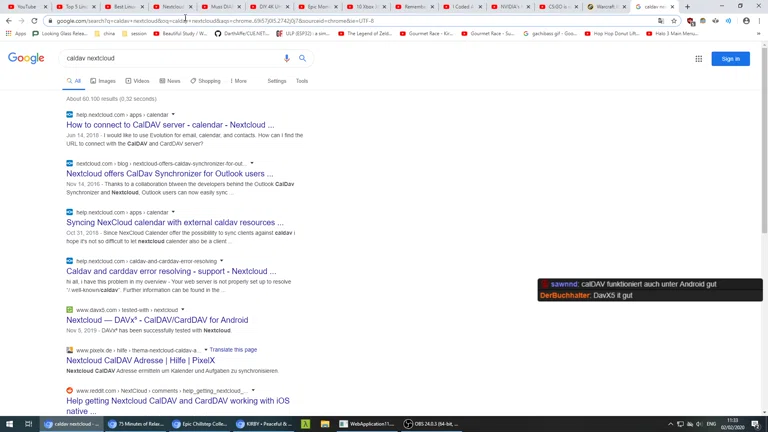The image size is (768, 432).
Task: Select the Images search tab
Action: pos(103,81)
